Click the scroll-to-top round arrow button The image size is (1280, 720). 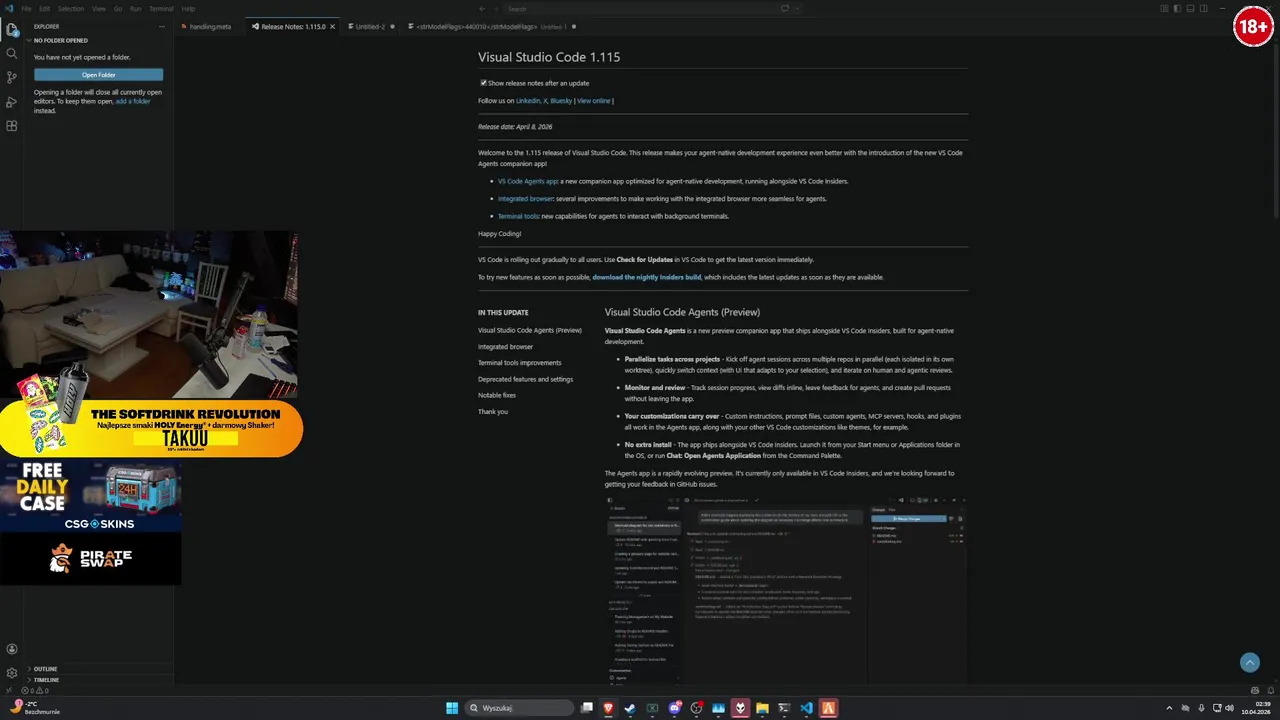pyautogui.click(x=1249, y=662)
